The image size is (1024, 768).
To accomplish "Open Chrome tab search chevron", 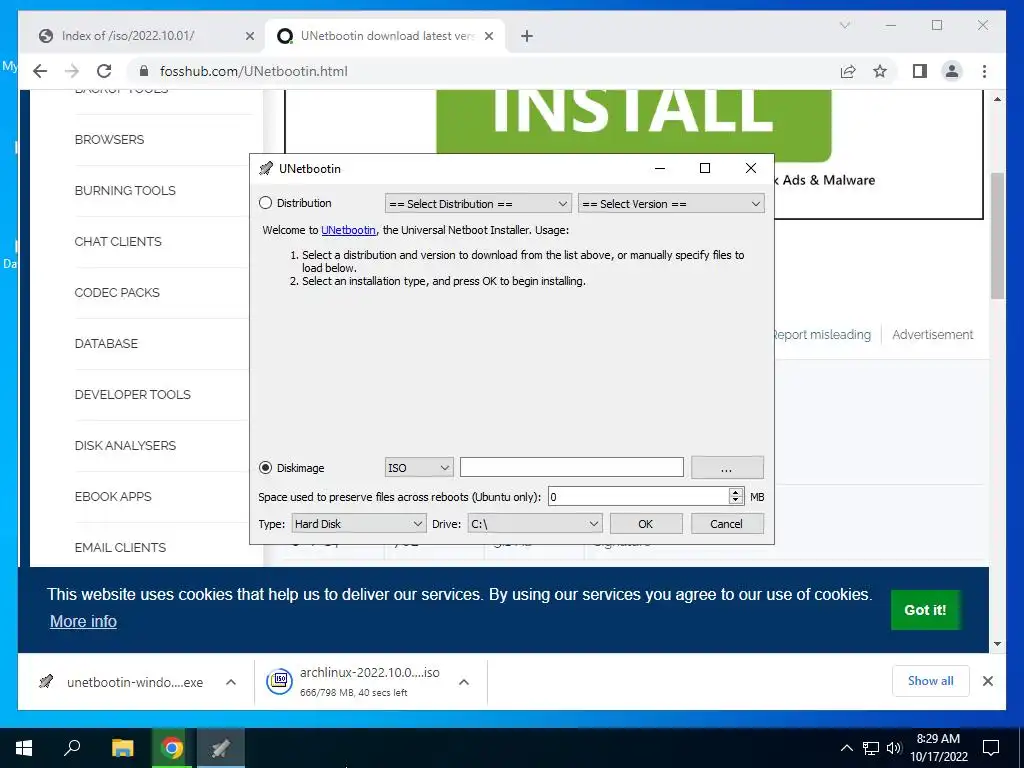I will click(x=844, y=25).
